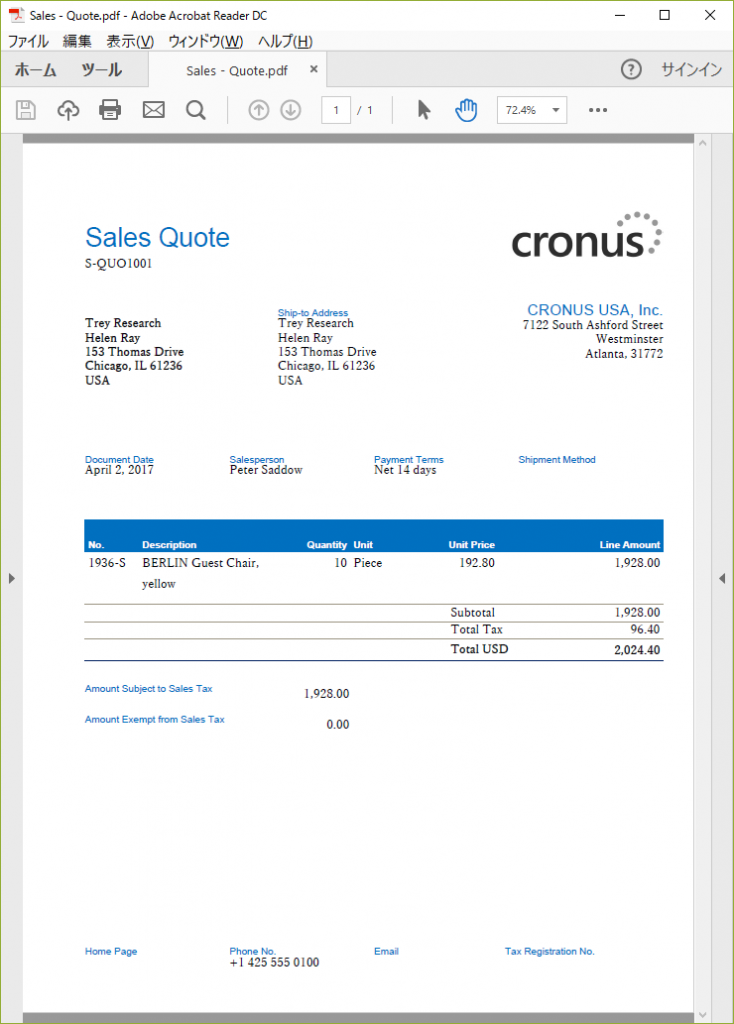This screenshot has width=734, height=1024.
Task: Click the cronus company logo
Action: click(x=586, y=235)
